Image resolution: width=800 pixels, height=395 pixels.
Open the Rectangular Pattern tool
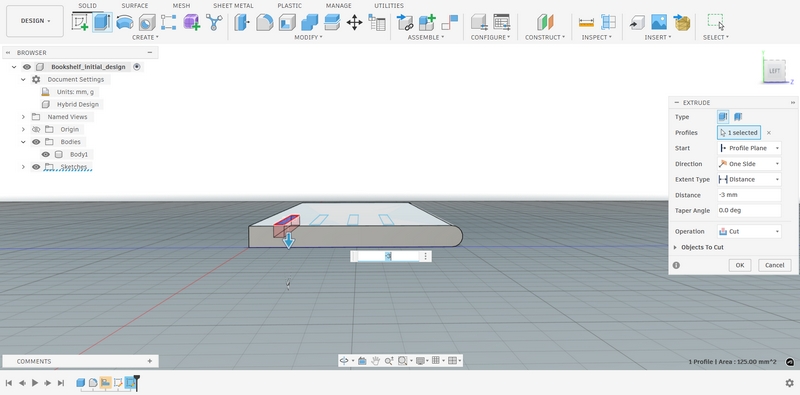[x=169, y=22]
